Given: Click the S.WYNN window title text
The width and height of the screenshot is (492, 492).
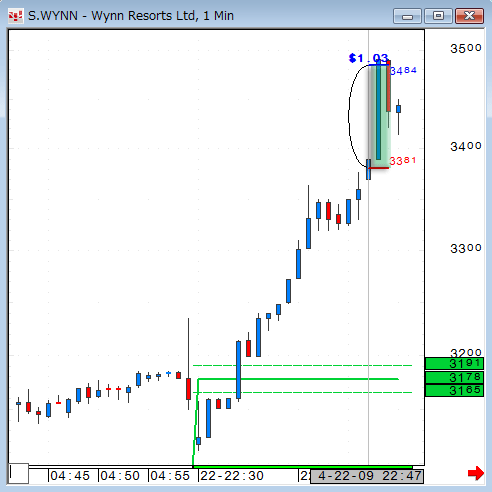Looking at the screenshot, I should [x=131, y=16].
